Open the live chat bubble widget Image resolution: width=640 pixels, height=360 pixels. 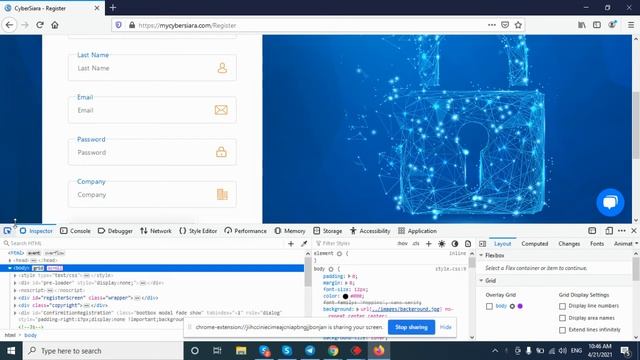(610, 202)
